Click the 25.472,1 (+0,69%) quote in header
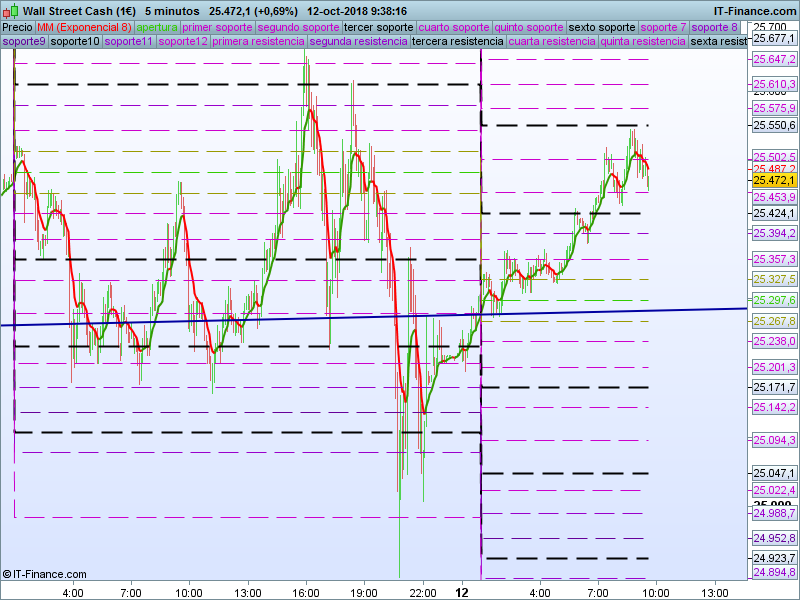This screenshot has width=800, height=600. click(253, 11)
